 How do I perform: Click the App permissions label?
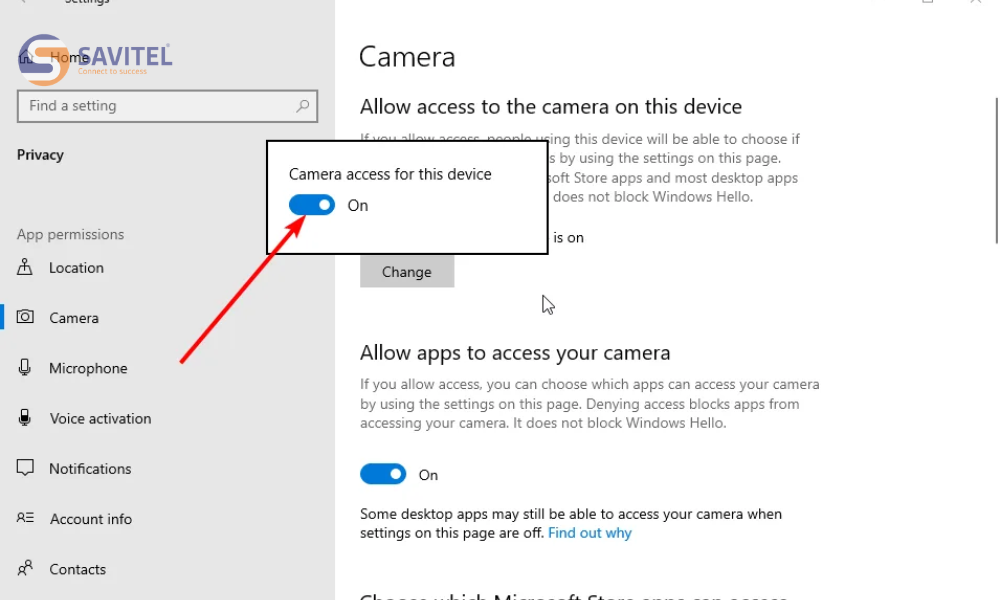pyautogui.click(x=70, y=235)
